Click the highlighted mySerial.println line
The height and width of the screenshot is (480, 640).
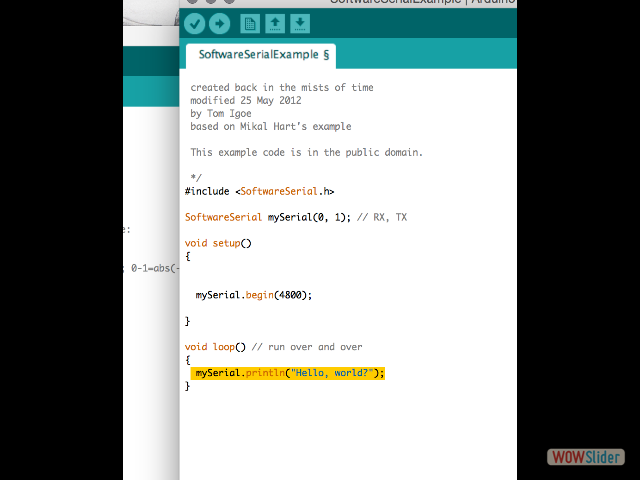tap(288, 373)
